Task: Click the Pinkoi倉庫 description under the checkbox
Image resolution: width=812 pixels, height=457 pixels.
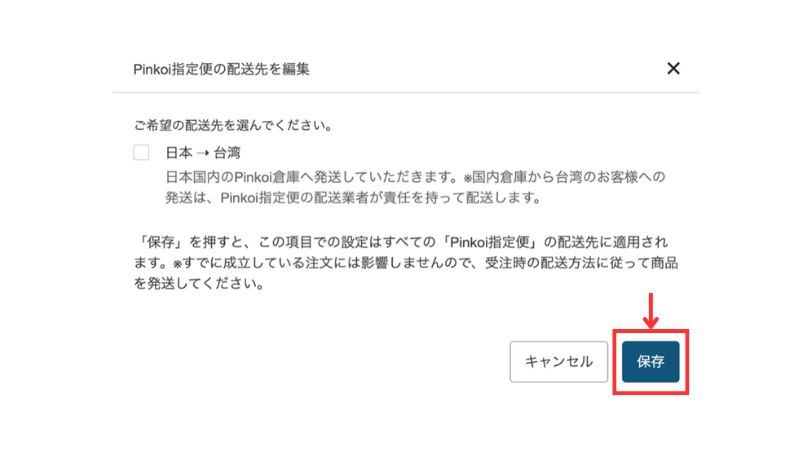Action: coord(415,188)
